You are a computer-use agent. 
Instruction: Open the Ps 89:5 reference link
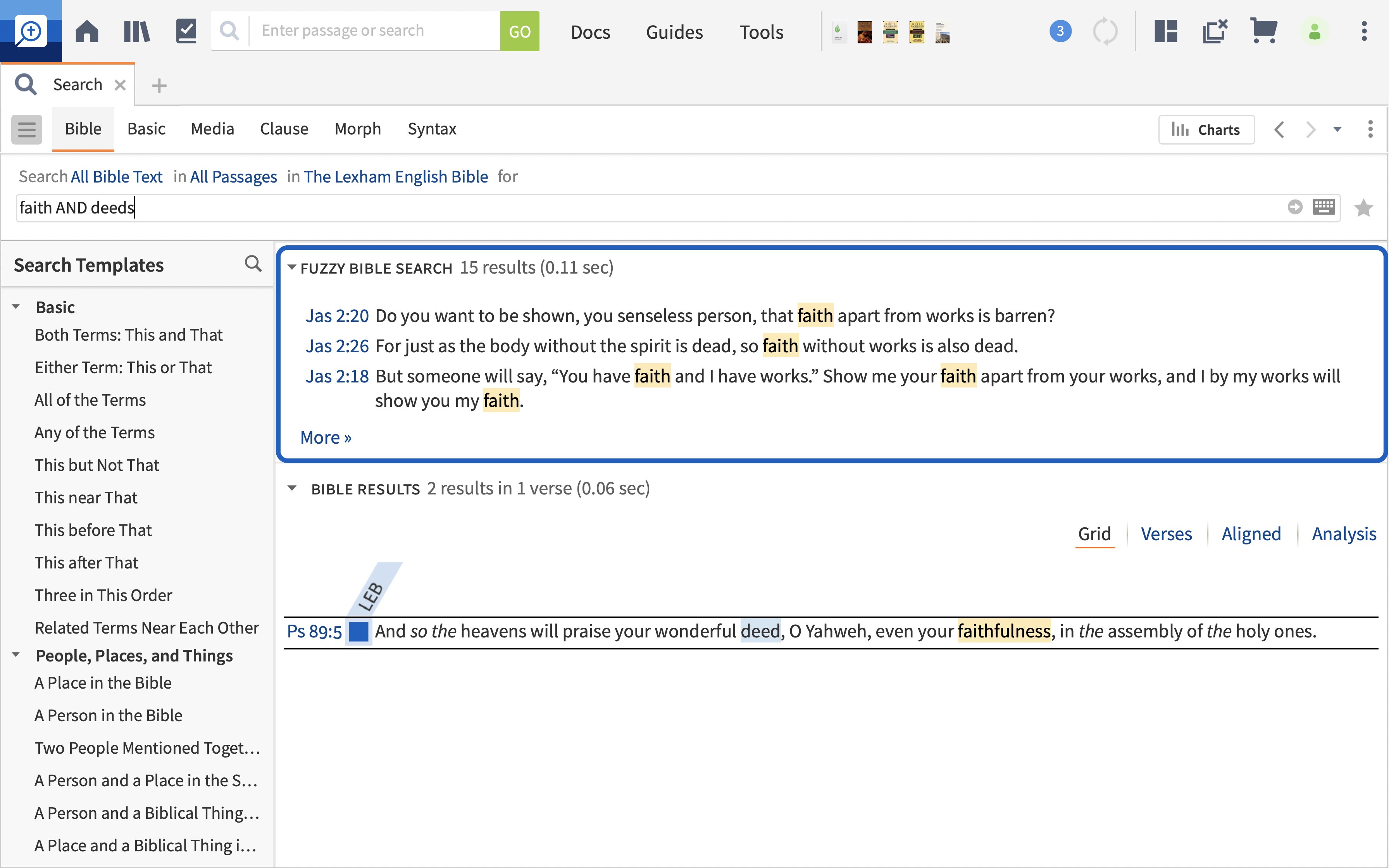coord(315,632)
